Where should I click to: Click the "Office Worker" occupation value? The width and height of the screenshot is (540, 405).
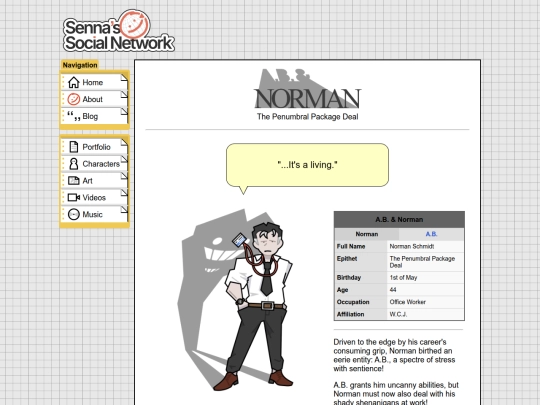coord(407,302)
